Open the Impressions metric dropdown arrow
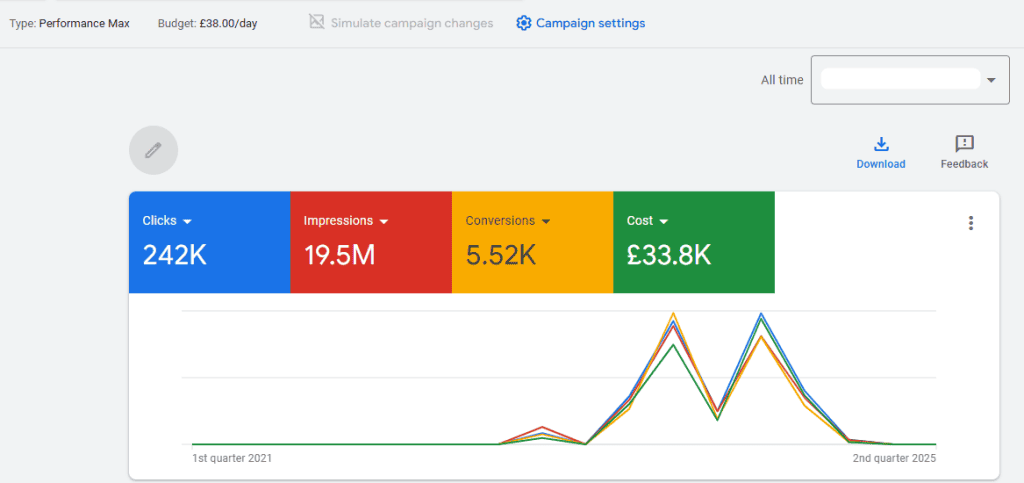 pyautogui.click(x=383, y=221)
